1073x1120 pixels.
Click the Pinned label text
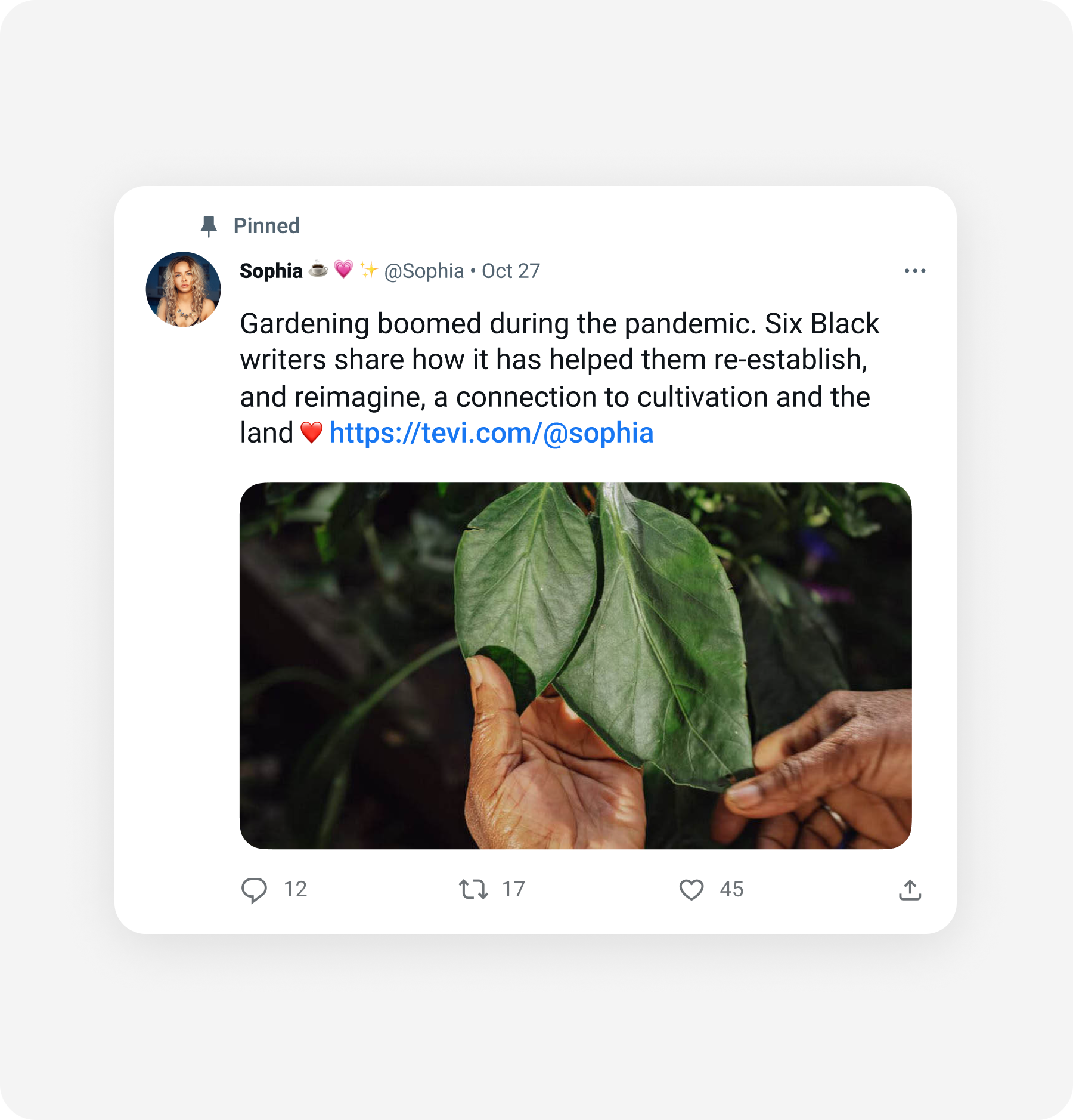[266, 226]
